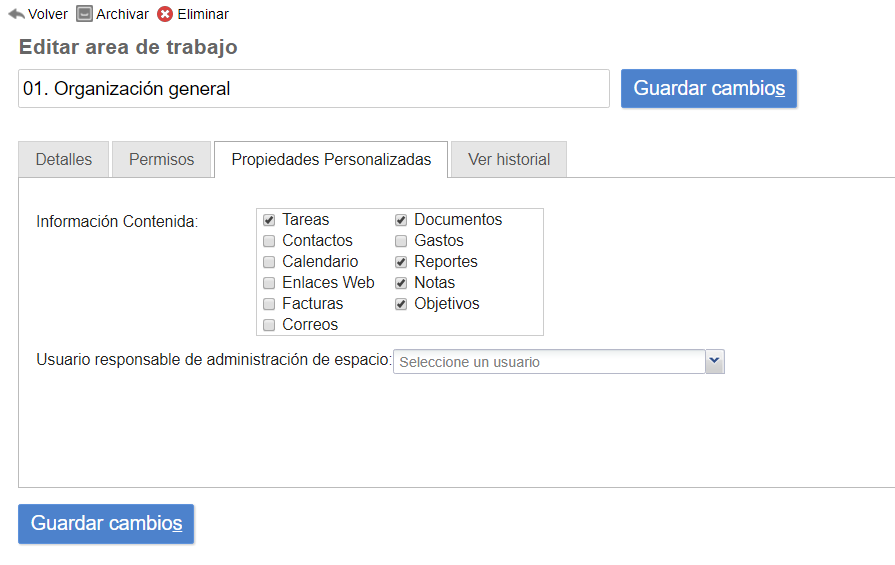This screenshot has width=895, height=565.
Task: Click the Volver back arrow icon
Action: coord(16,14)
